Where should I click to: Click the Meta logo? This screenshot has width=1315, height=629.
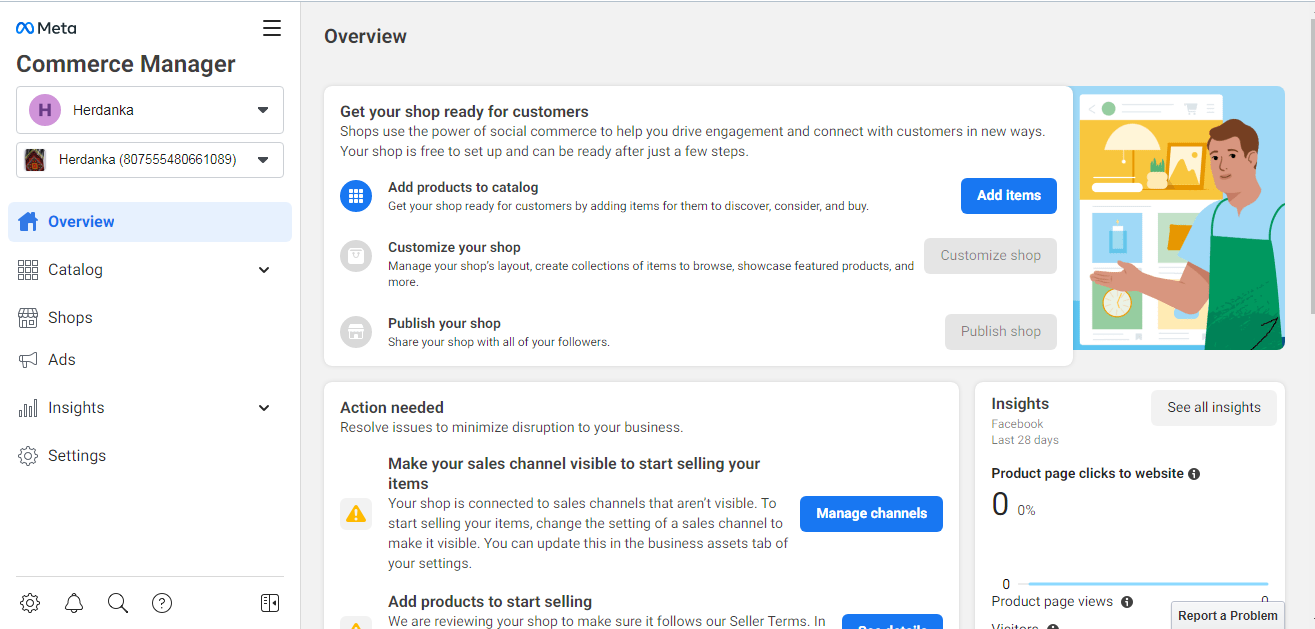(x=46, y=28)
